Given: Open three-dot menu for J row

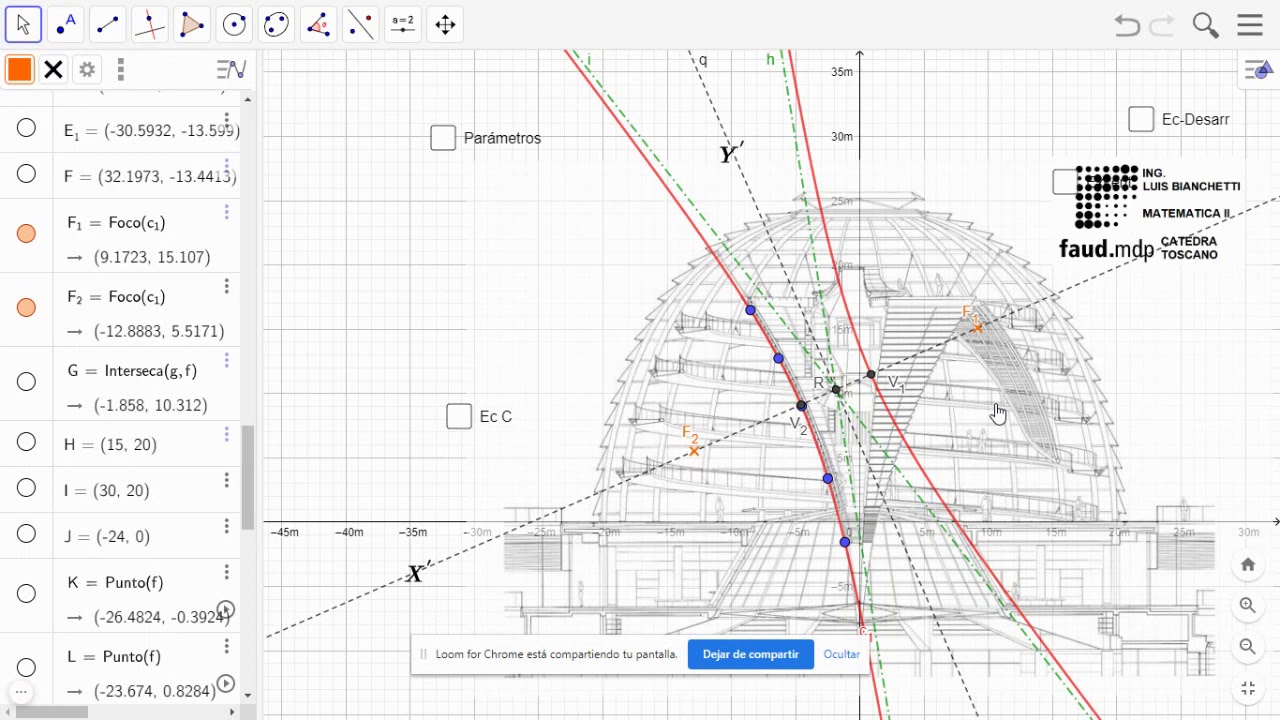Looking at the screenshot, I should coord(227,526).
